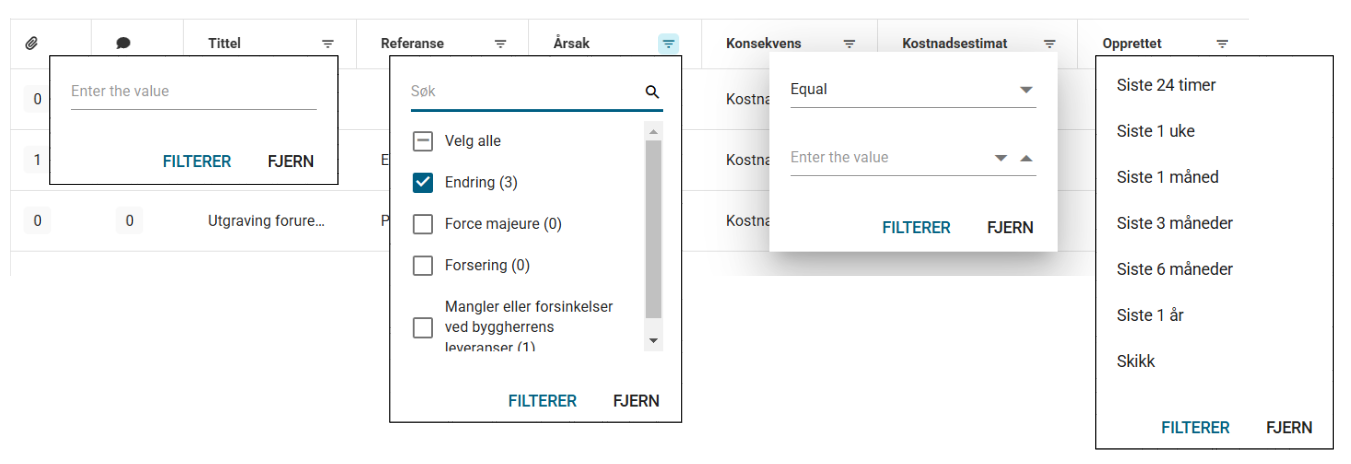Click FJERN in the Opprettet filter popup
The image size is (1351, 464).
[x=1289, y=427]
